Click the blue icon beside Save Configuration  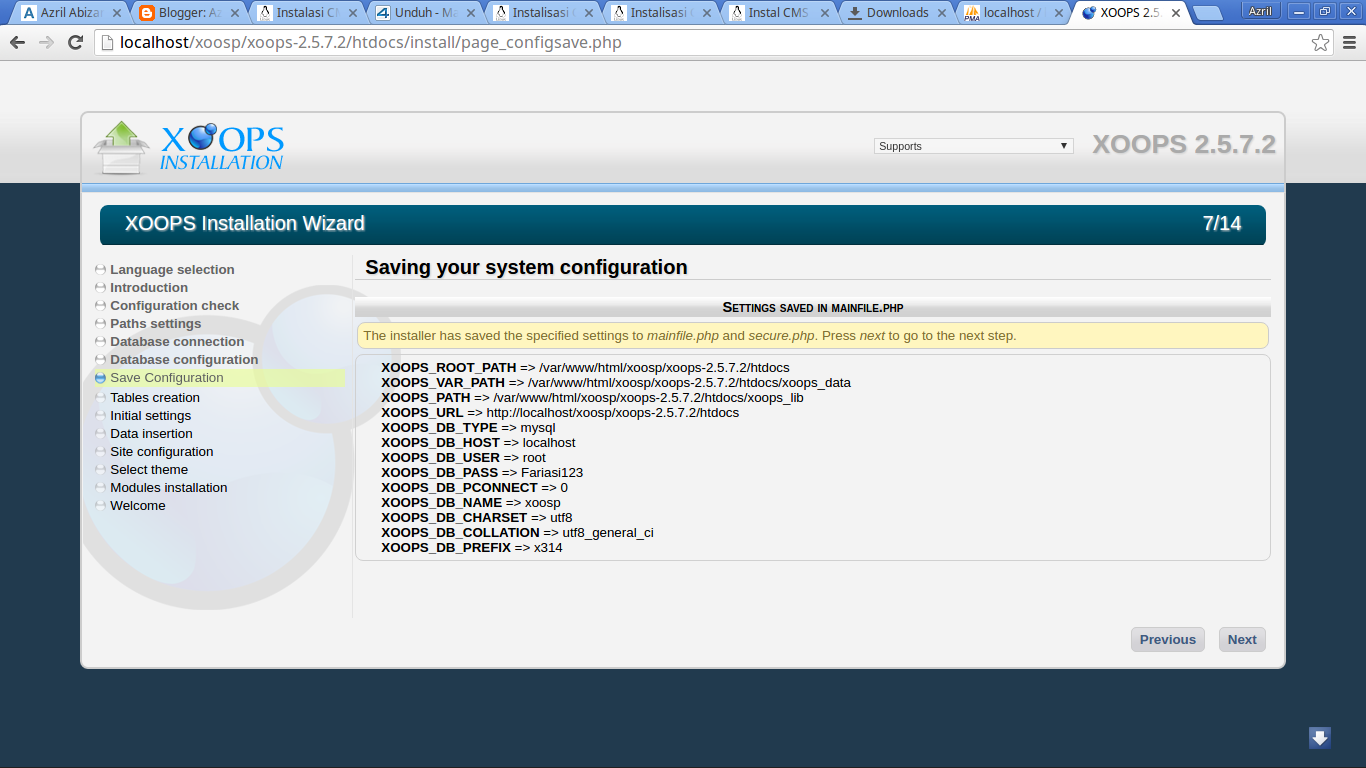(x=100, y=378)
